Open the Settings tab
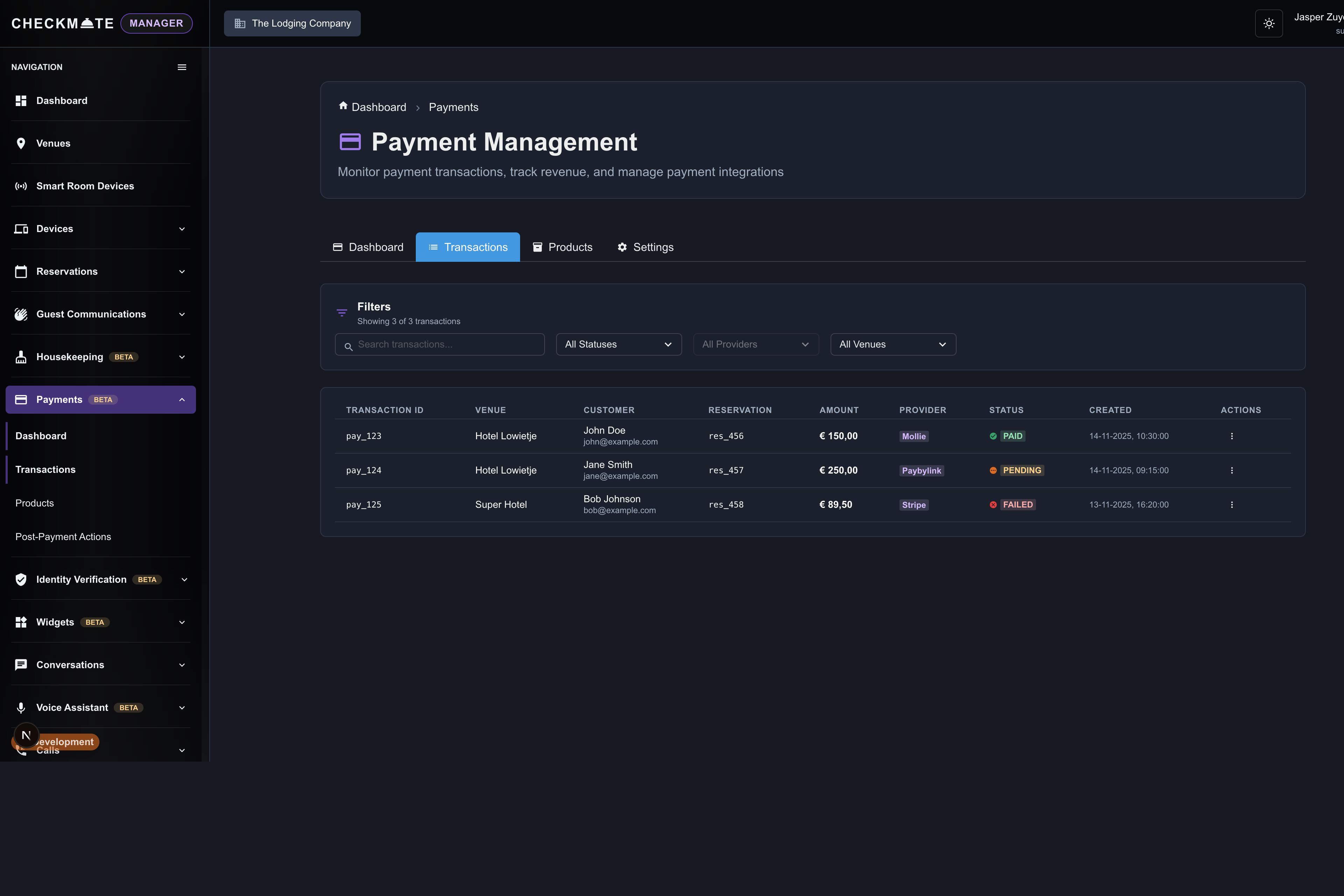This screenshot has height=896, width=1344. (x=645, y=247)
